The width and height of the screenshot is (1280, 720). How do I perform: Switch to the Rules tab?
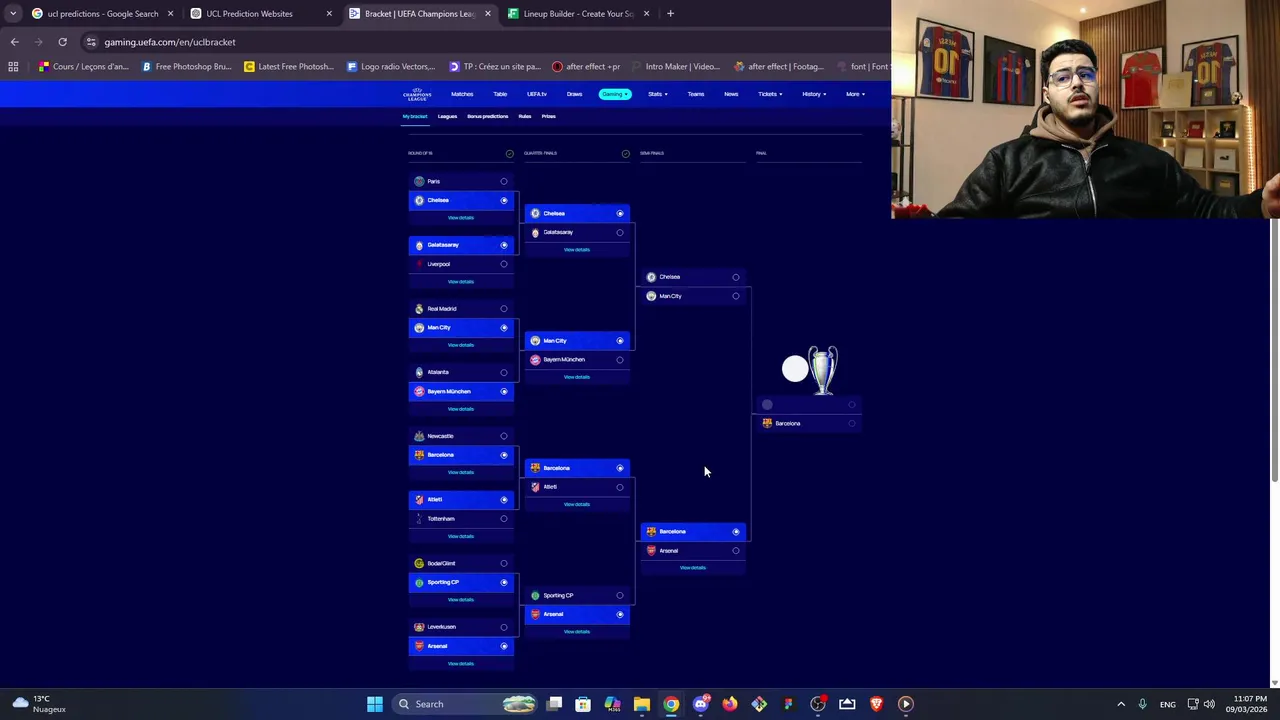click(x=524, y=116)
